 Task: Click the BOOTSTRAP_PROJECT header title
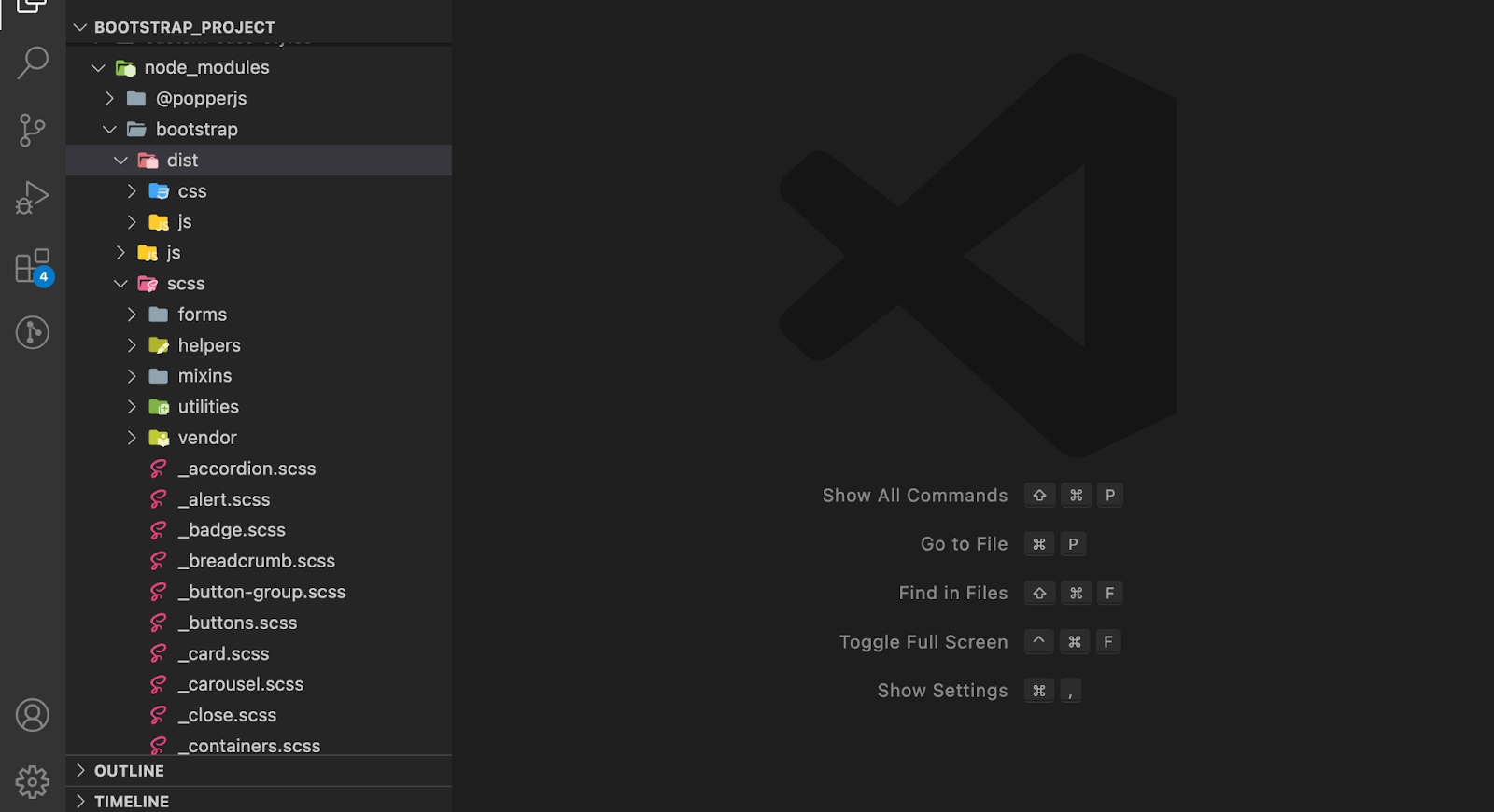coord(184,27)
